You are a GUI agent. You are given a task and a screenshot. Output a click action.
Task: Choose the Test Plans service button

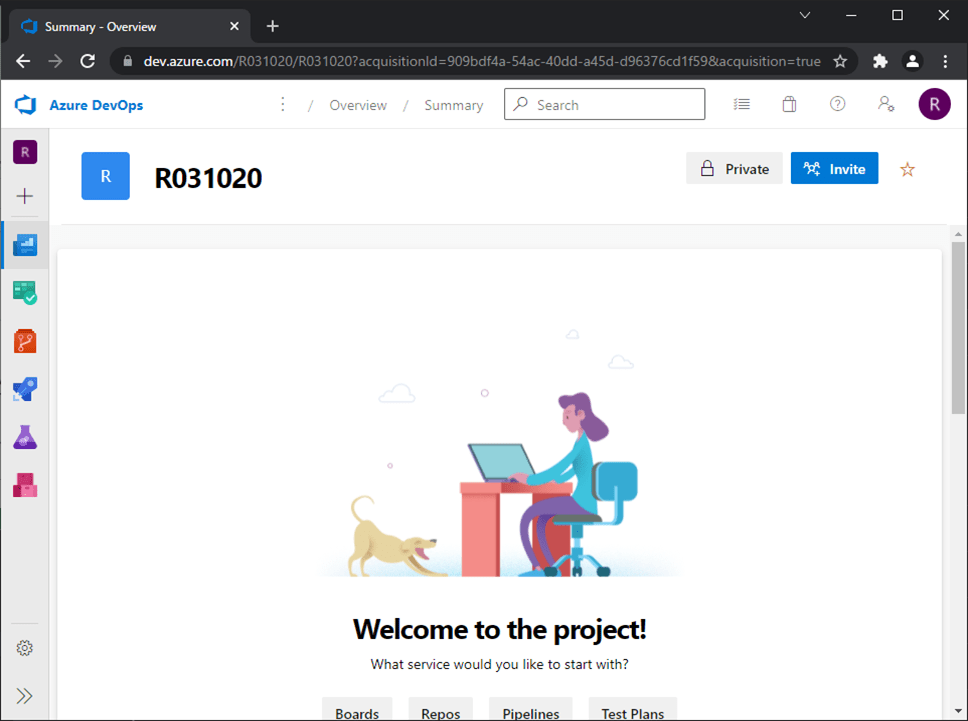coord(633,709)
